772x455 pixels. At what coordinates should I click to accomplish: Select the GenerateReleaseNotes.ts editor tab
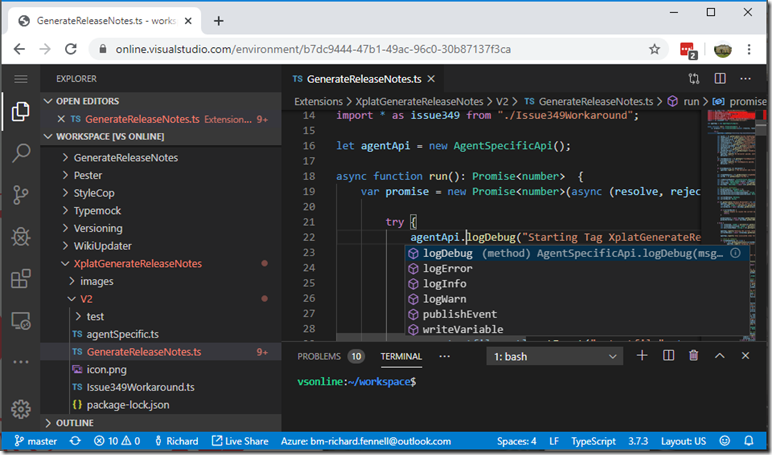click(x=364, y=79)
